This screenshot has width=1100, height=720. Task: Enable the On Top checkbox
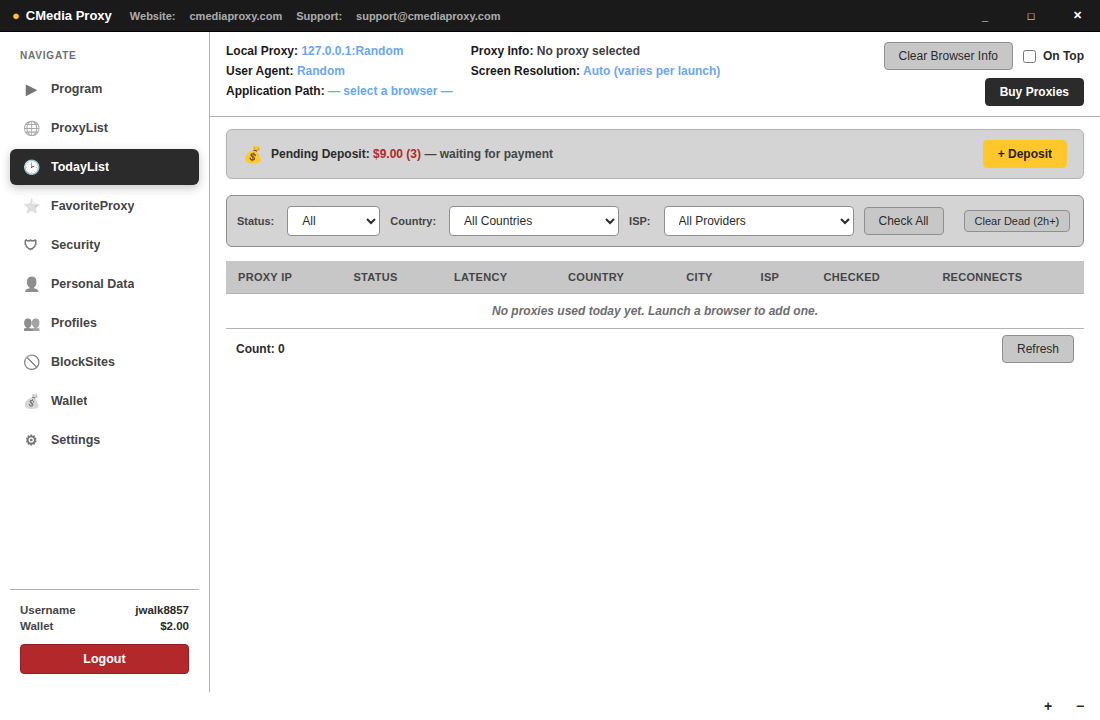click(1029, 56)
